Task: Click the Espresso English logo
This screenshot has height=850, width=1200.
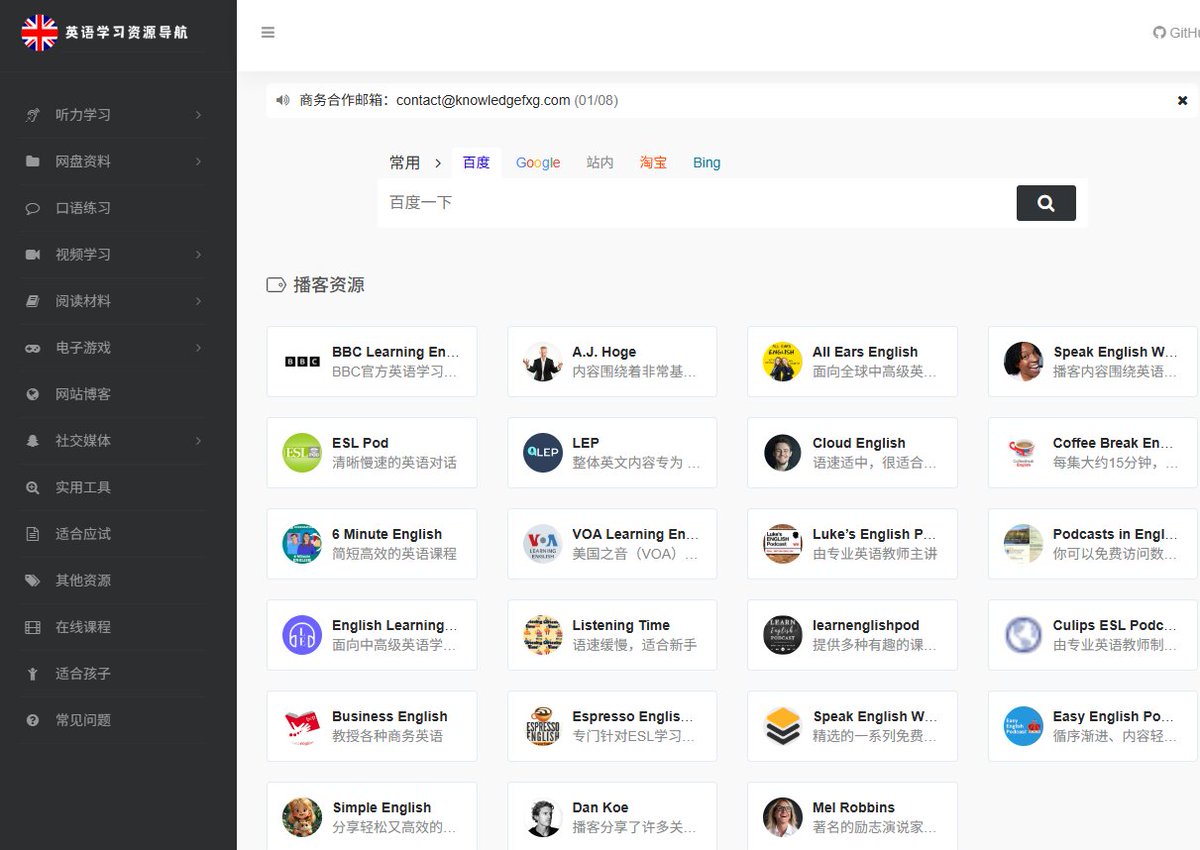Action: pos(543,726)
